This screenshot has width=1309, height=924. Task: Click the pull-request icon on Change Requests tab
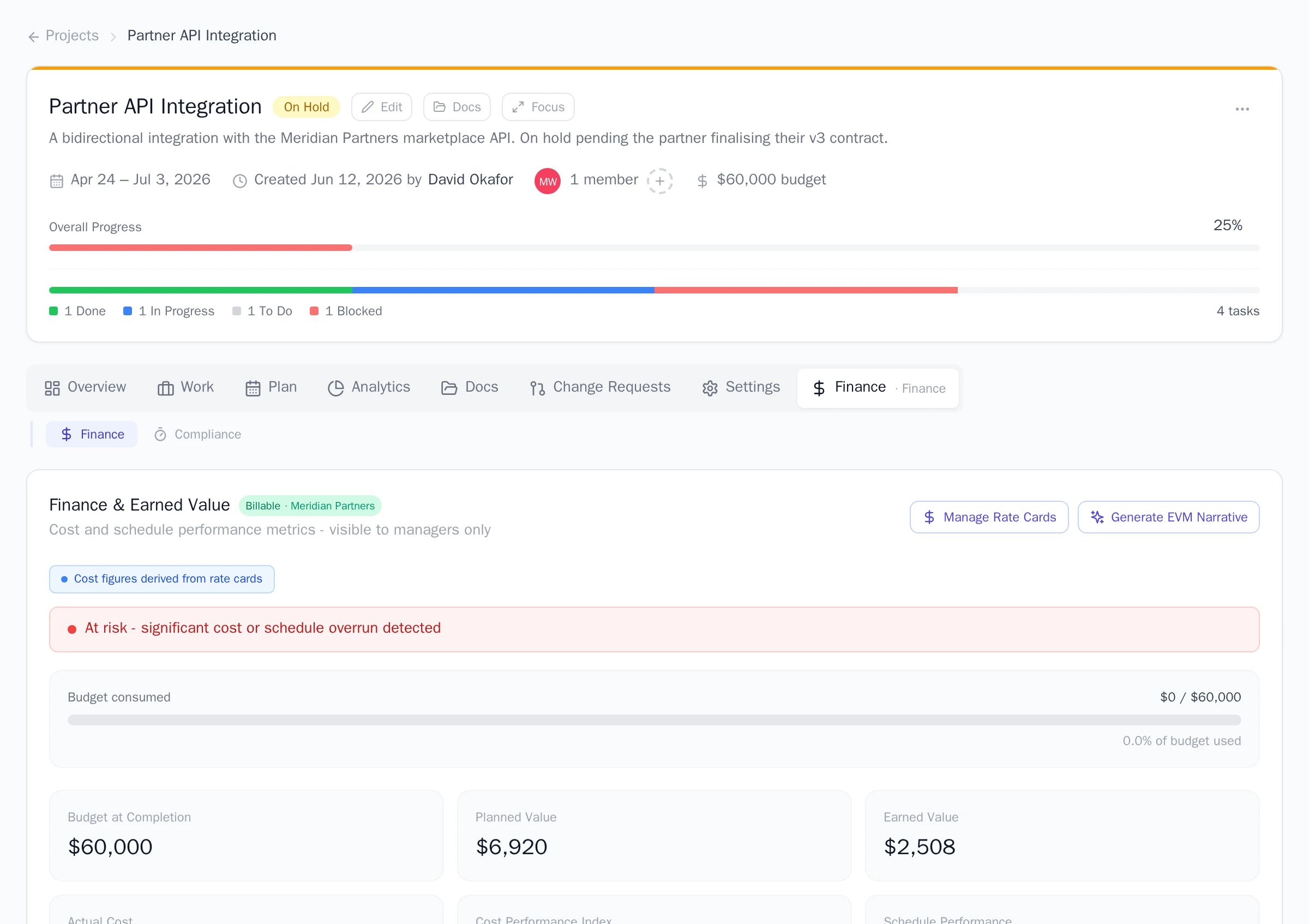pos(537,389)
